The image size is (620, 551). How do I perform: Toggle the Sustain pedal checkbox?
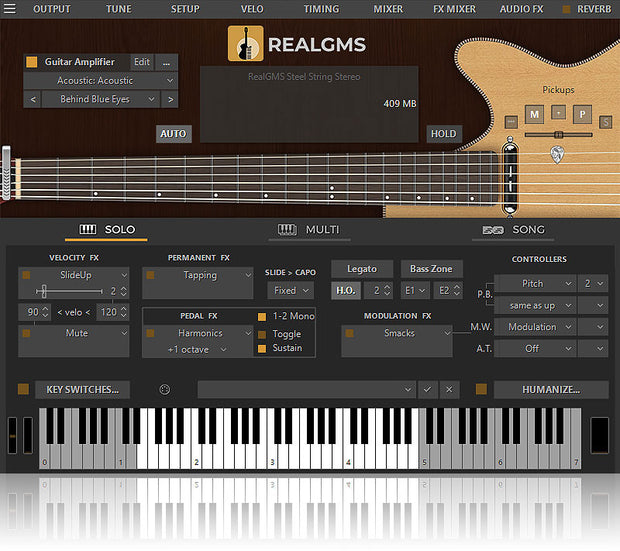pyautogui.click(x=262, y=348)
